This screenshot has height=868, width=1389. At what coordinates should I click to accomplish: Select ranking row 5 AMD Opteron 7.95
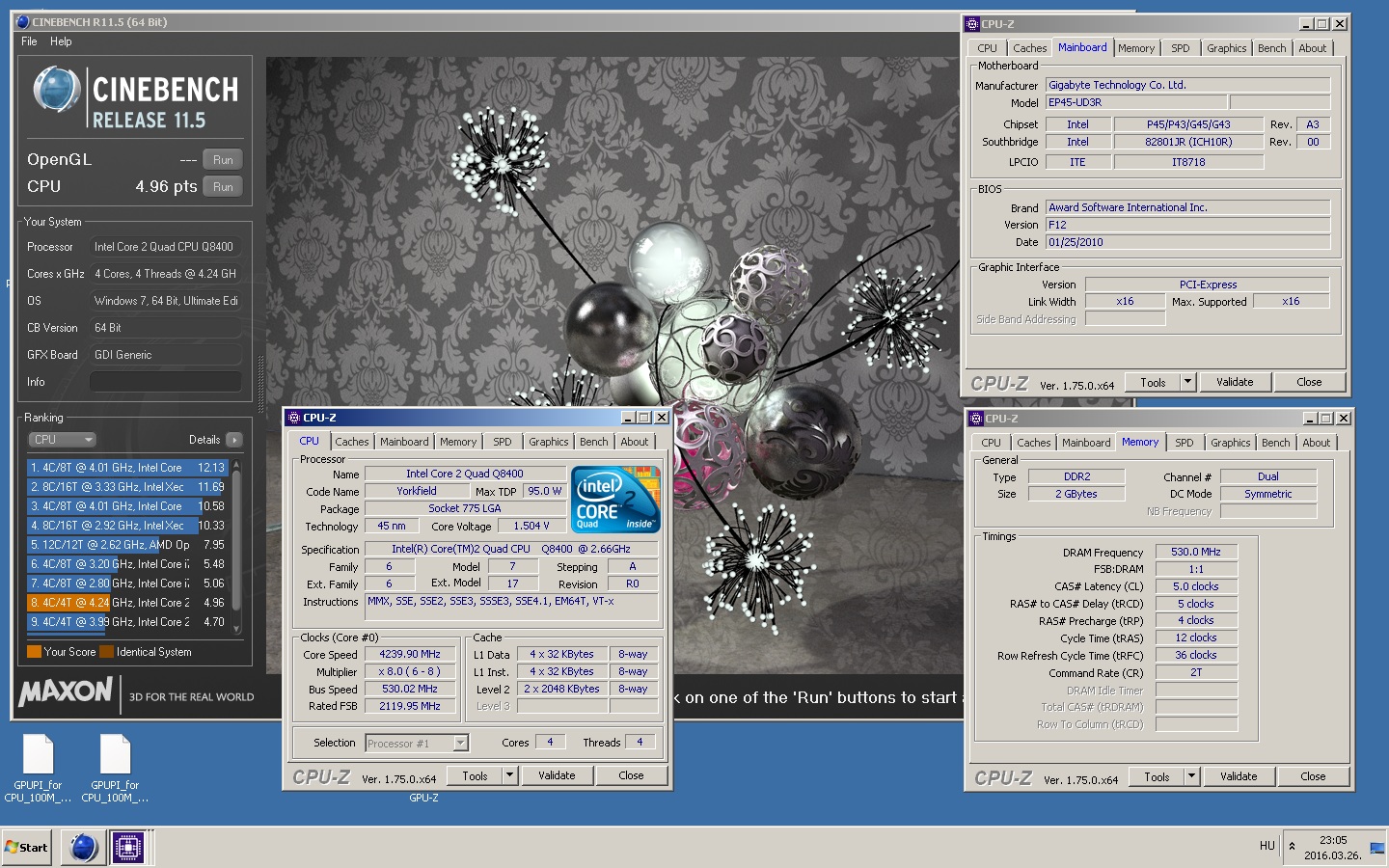(127, 545)
